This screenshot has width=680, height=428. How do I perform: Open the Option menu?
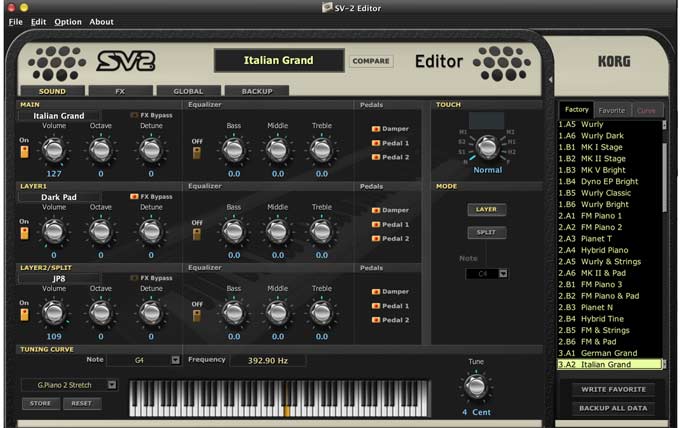[68, 22]
